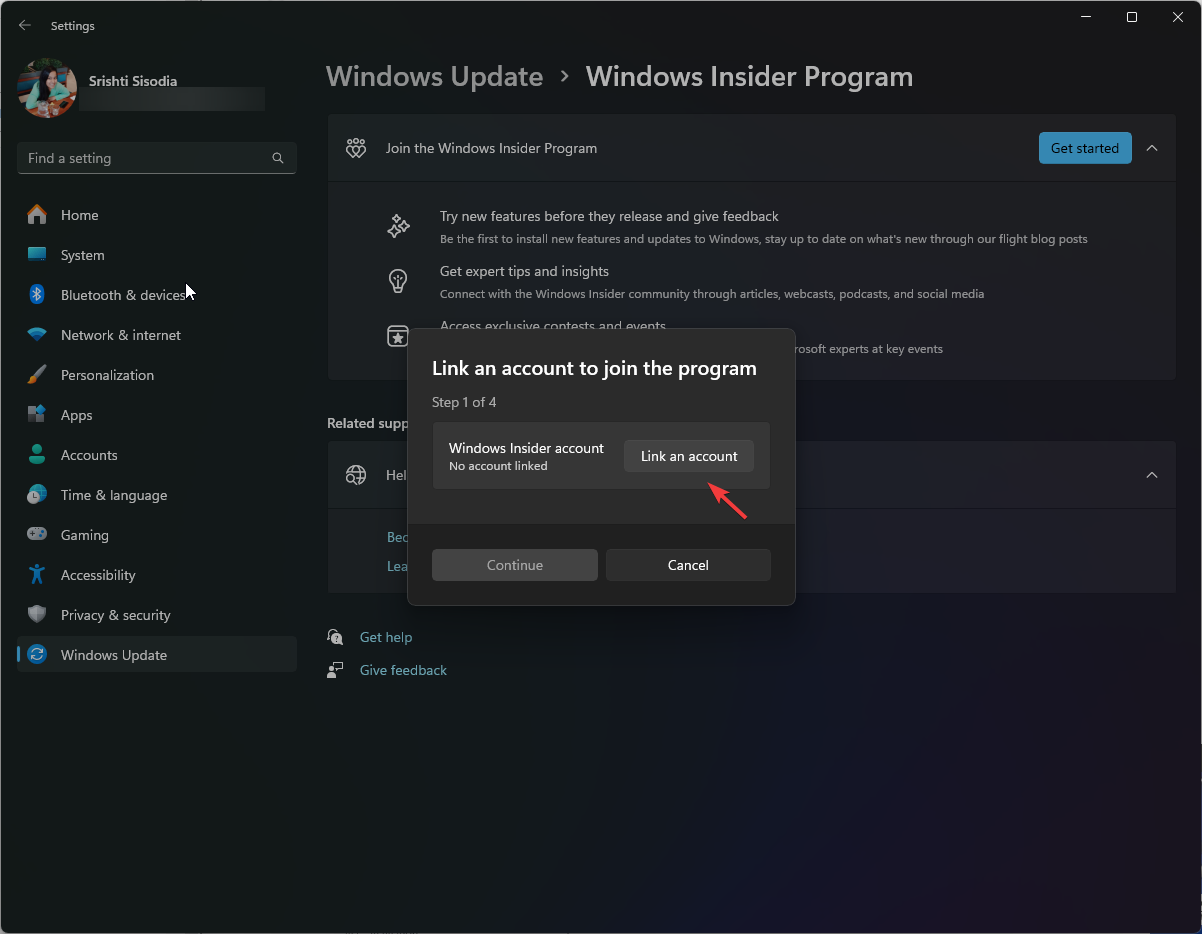Open the Apps settings icon
1202x934 pixels.
coord(36,415)
